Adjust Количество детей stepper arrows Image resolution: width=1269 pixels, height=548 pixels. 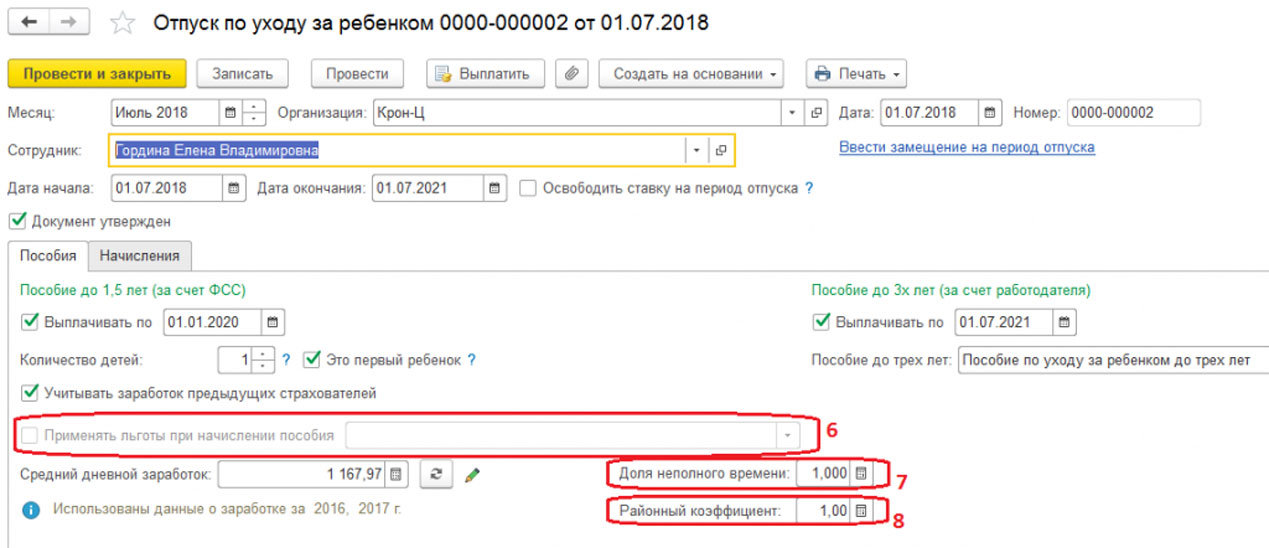pos(263,359)
